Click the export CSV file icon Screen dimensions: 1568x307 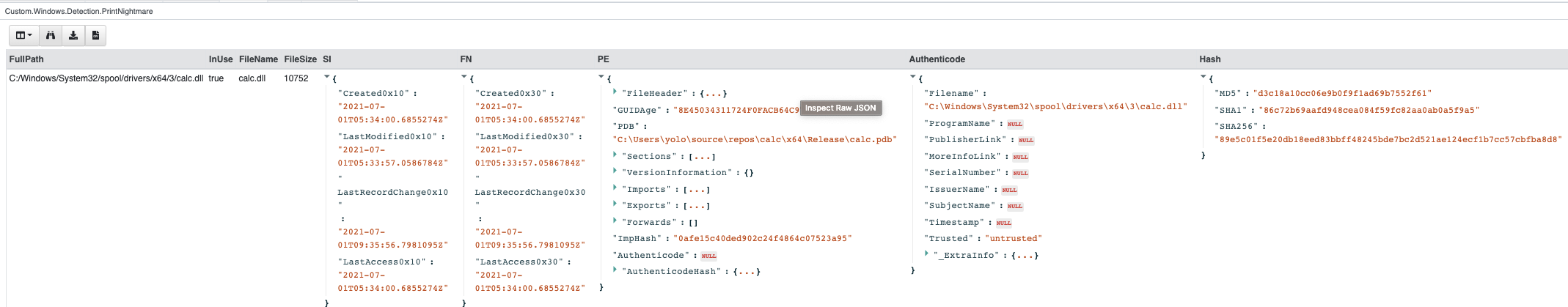[95, 35]
